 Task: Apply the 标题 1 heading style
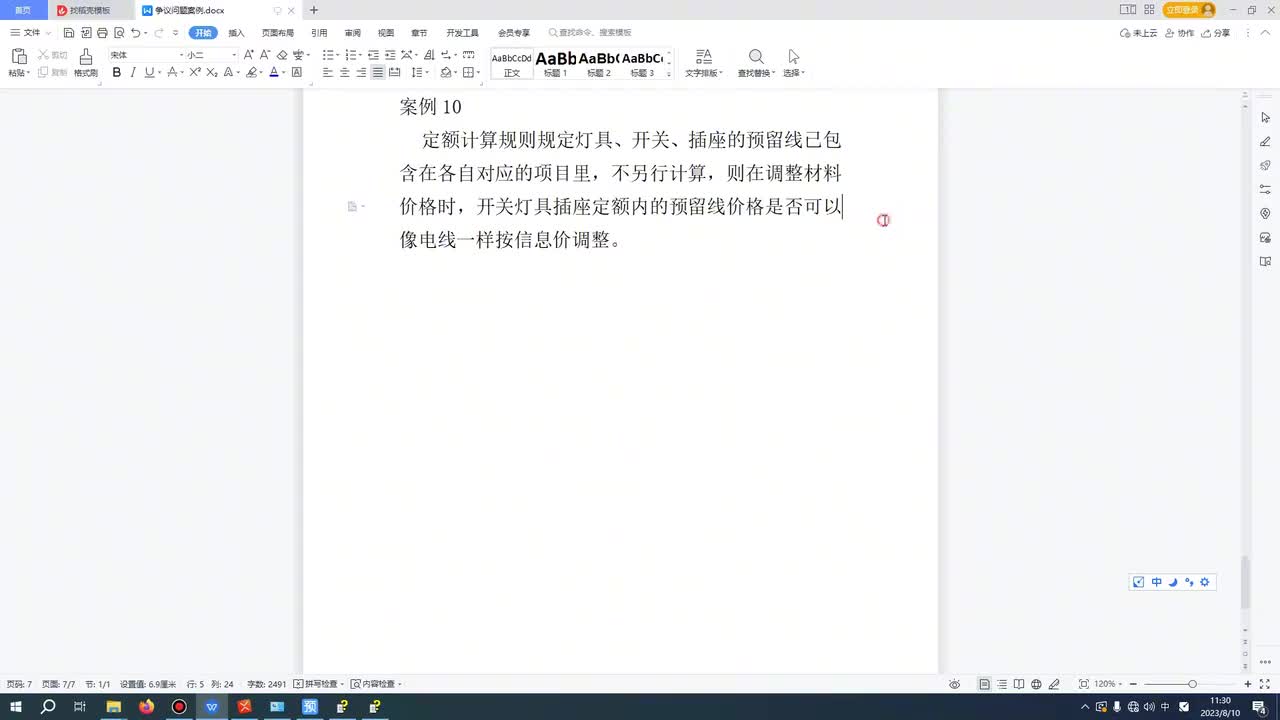click(556, 64)
